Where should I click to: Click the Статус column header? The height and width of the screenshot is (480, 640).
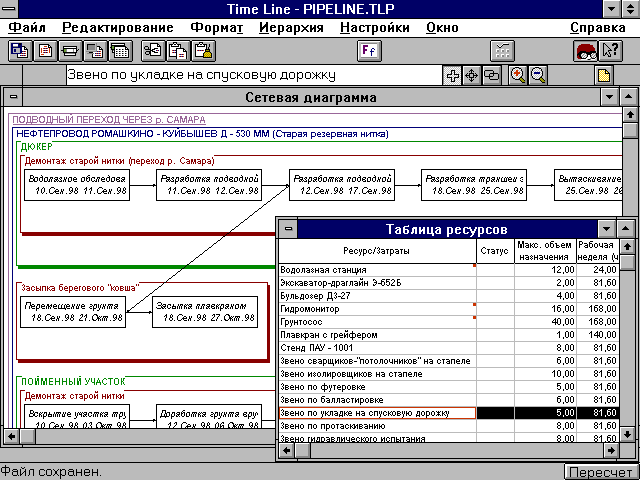point(494,251)
